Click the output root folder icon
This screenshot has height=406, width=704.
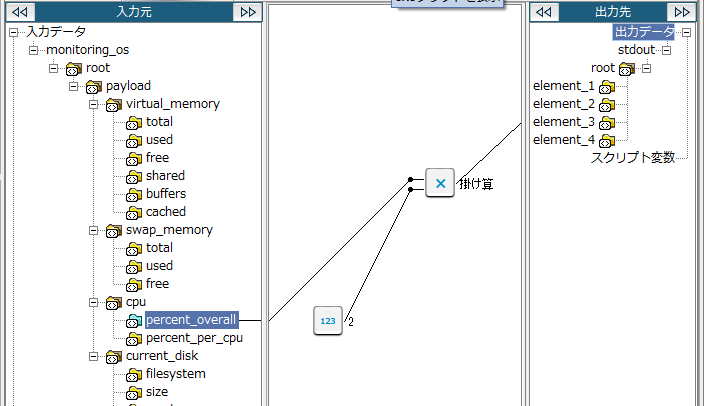point(627,68)
